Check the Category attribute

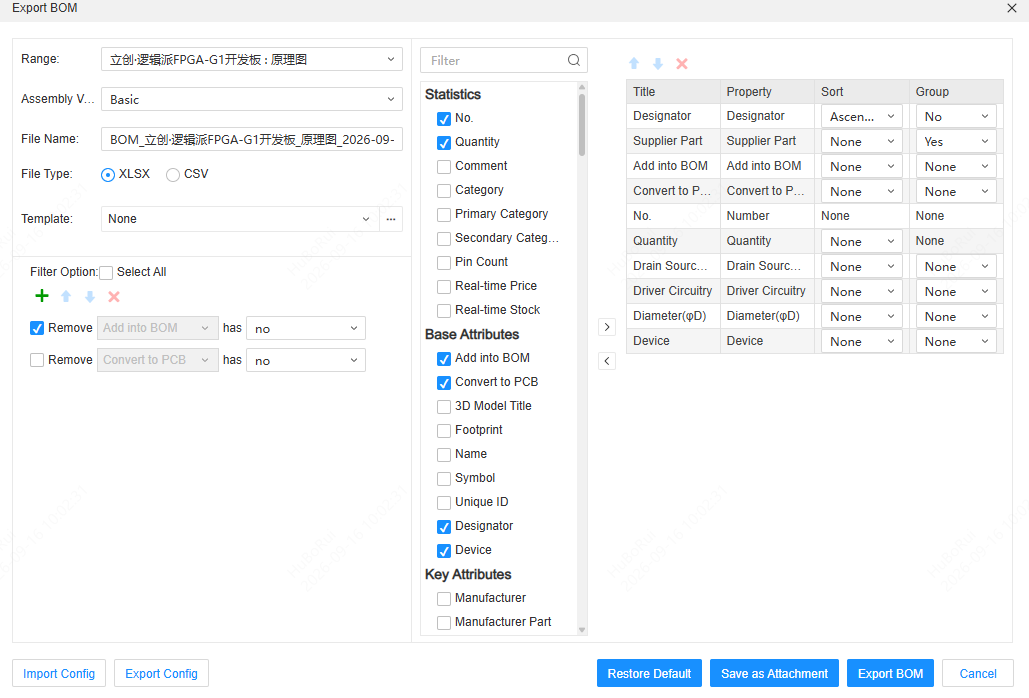[x=444, y=190]
